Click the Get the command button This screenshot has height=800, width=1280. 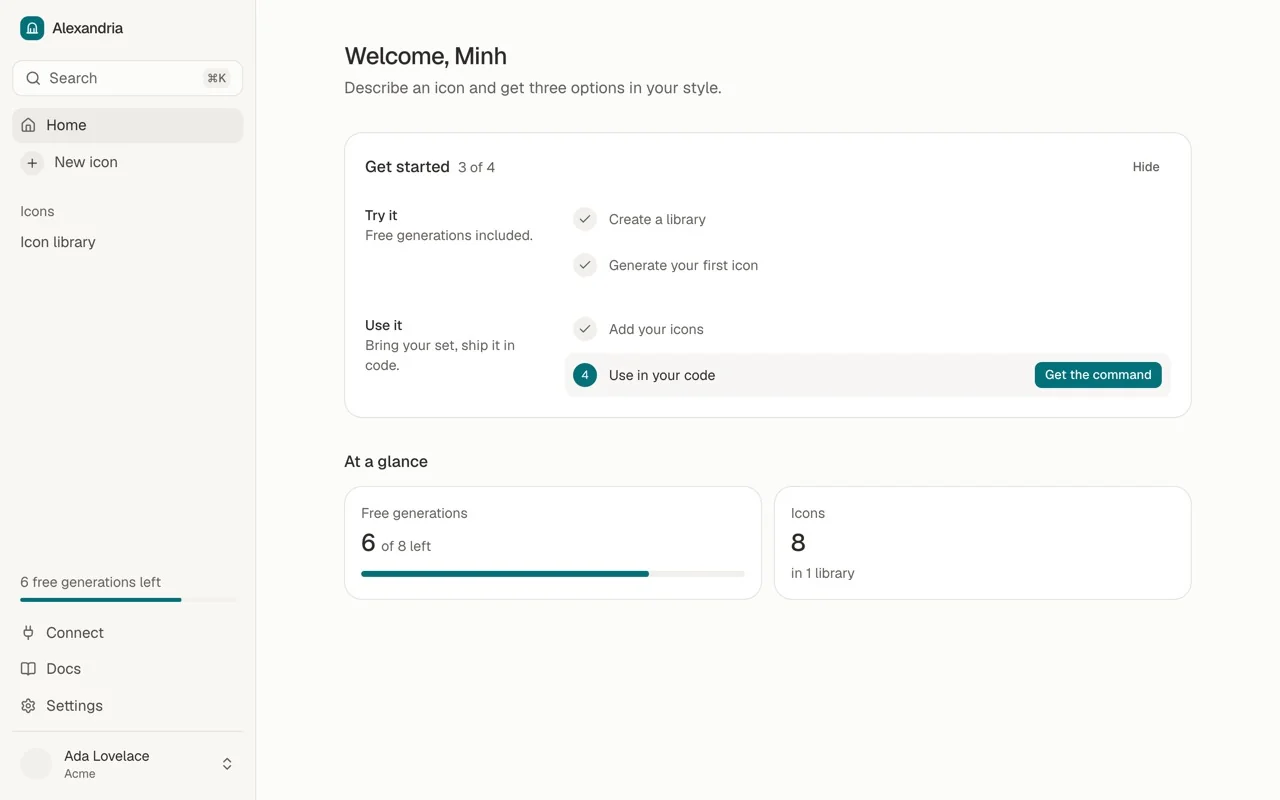(1098, 375)
